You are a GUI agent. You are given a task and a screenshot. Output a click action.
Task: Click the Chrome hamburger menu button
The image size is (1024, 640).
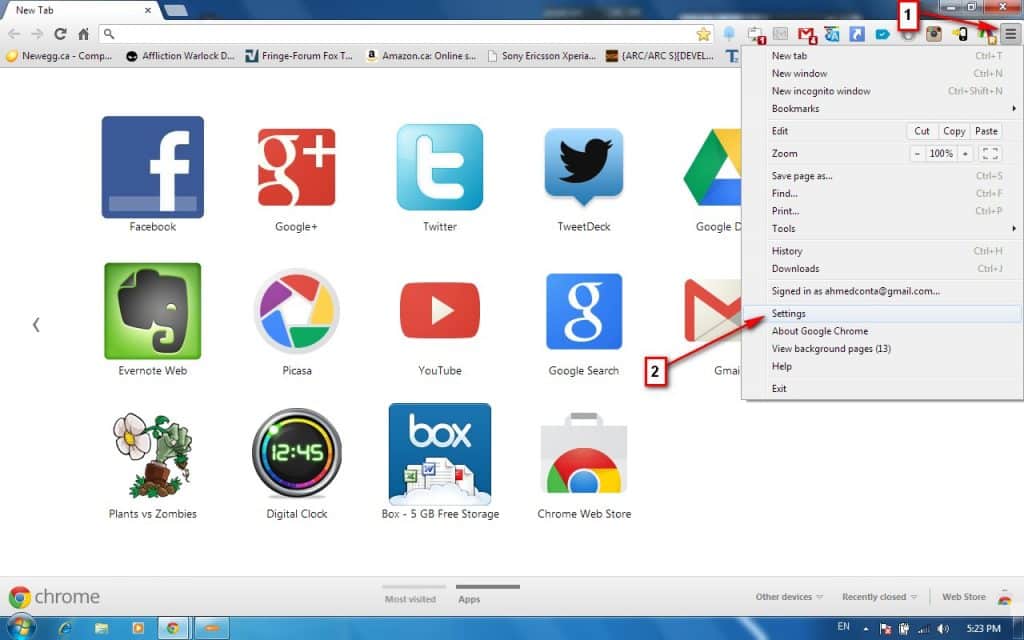tap(1010, 34)
